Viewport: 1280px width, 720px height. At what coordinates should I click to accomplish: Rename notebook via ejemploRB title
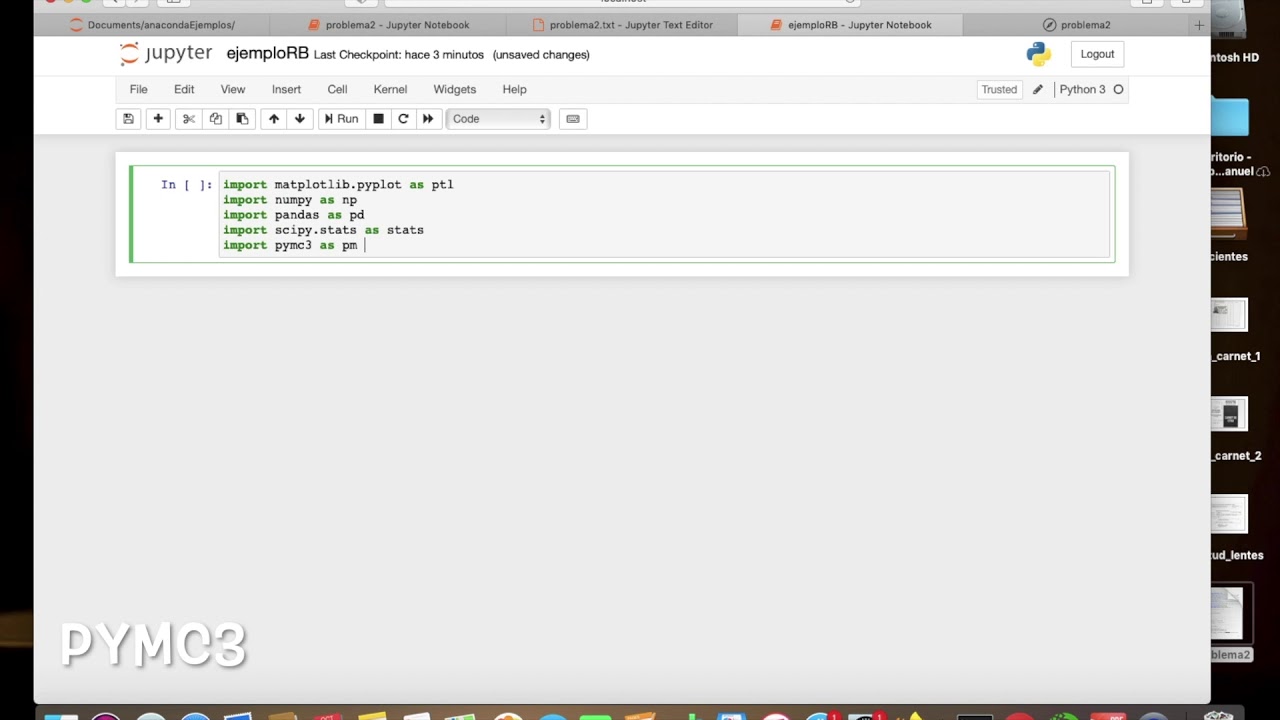point(267,54)
